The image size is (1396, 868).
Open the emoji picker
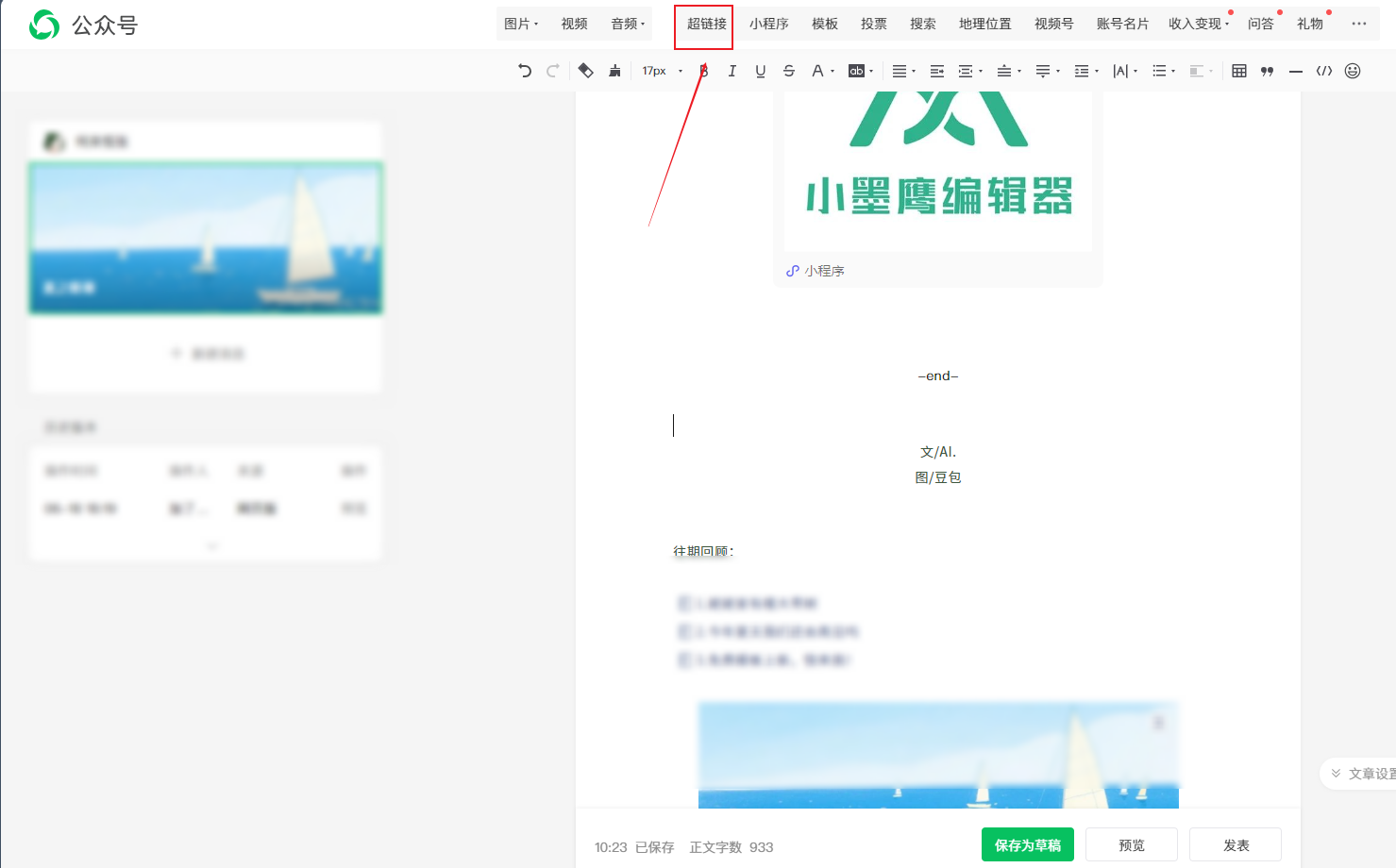(x=1353, y=71)
